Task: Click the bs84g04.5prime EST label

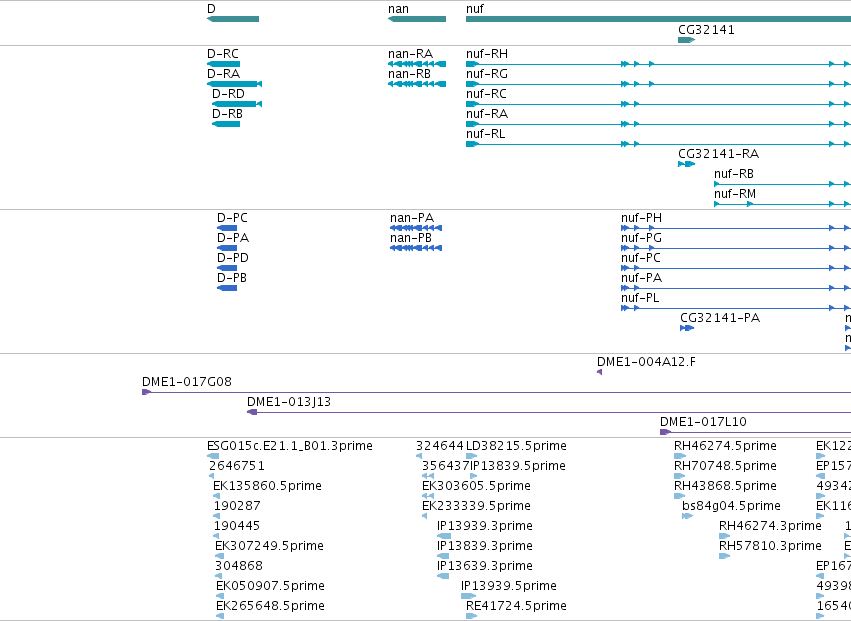Action: pos(731,506)
